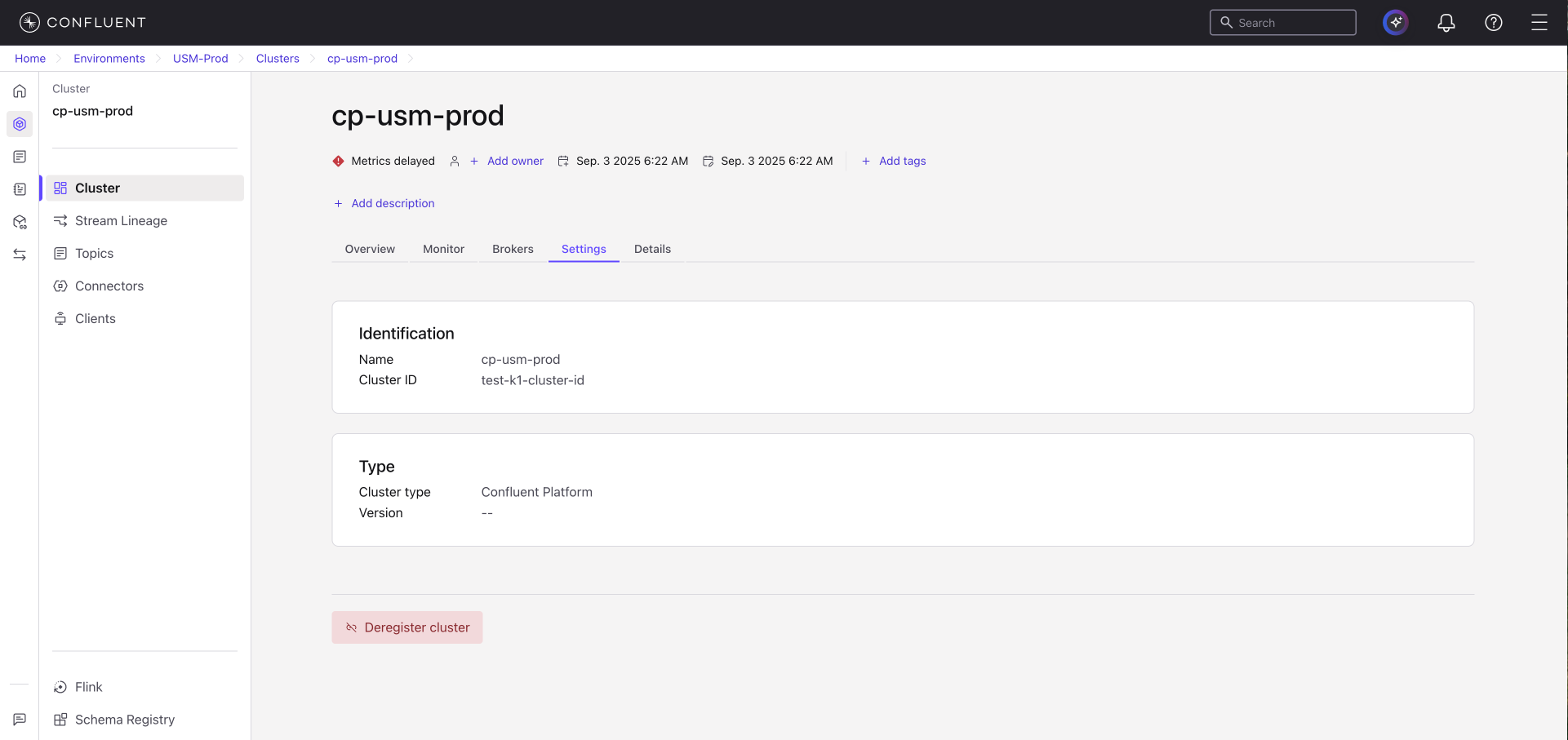
Task: Click the magnifier icon in the Search box
Action: (1226, 23)
